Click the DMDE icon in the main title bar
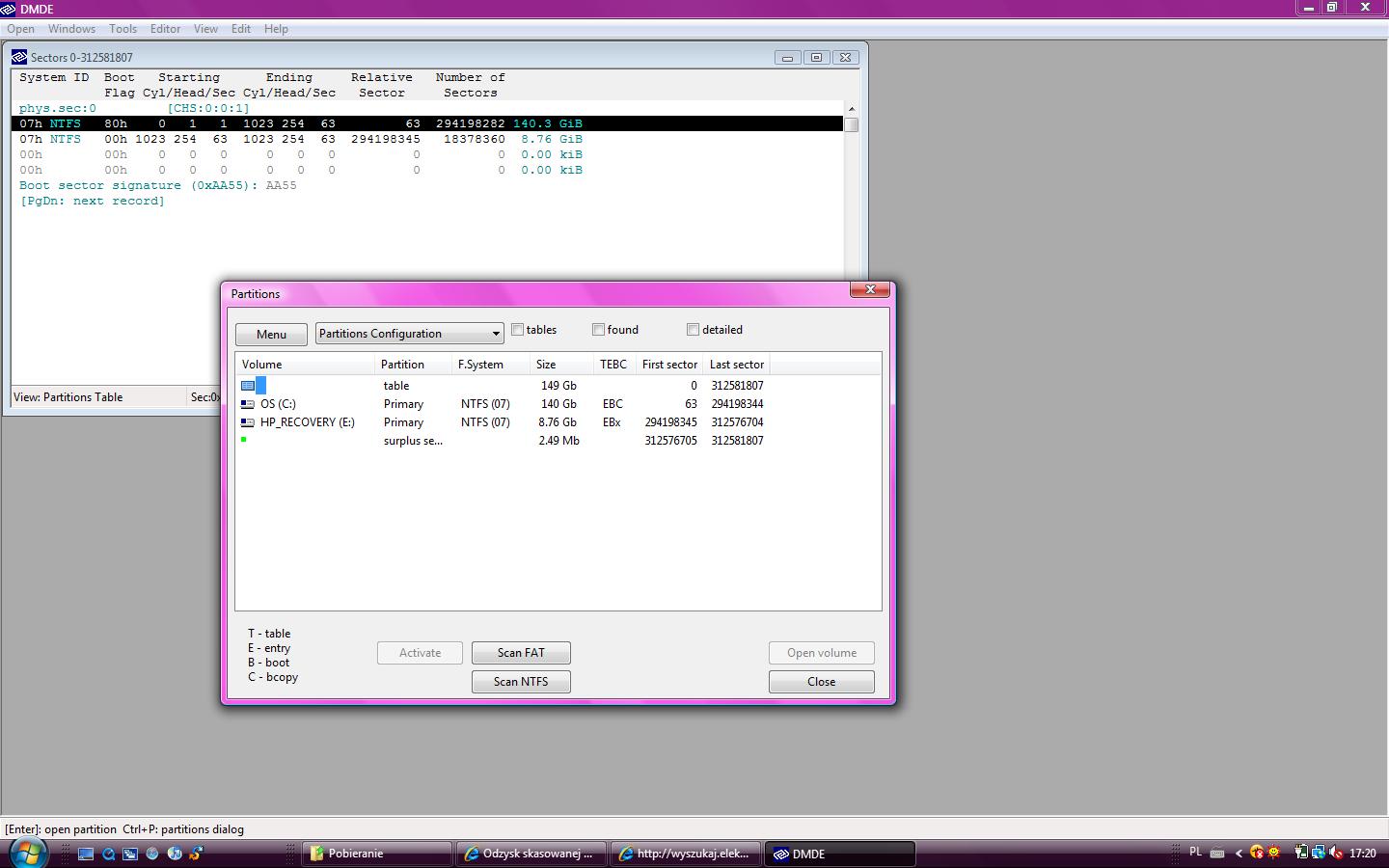The height and width of the screenshot is (868, 1389). click(x=9, y=9)
